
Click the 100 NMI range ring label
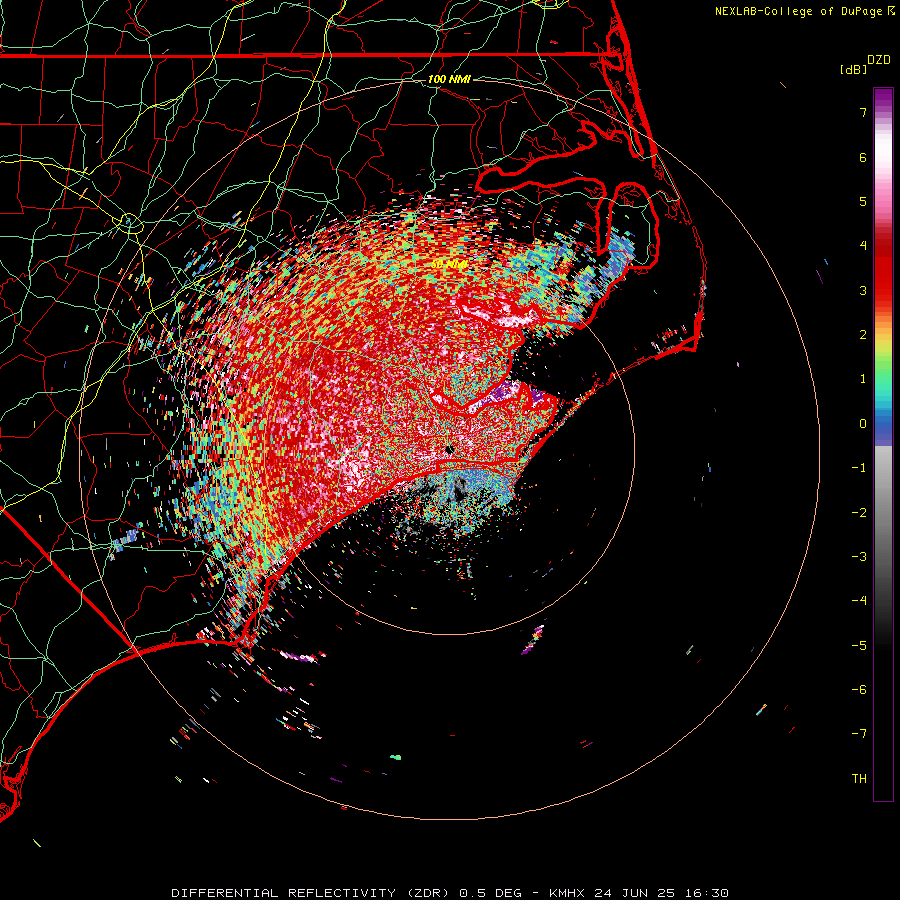coord(449,79)
